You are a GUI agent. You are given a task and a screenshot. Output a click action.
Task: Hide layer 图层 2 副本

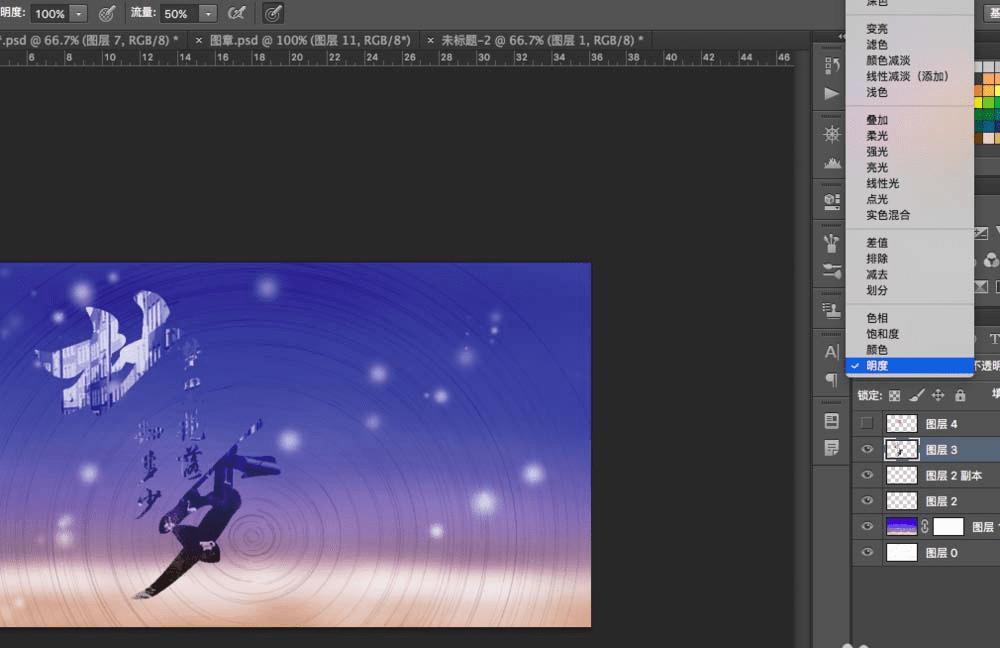pyautogui.click(x=867, y=475)
